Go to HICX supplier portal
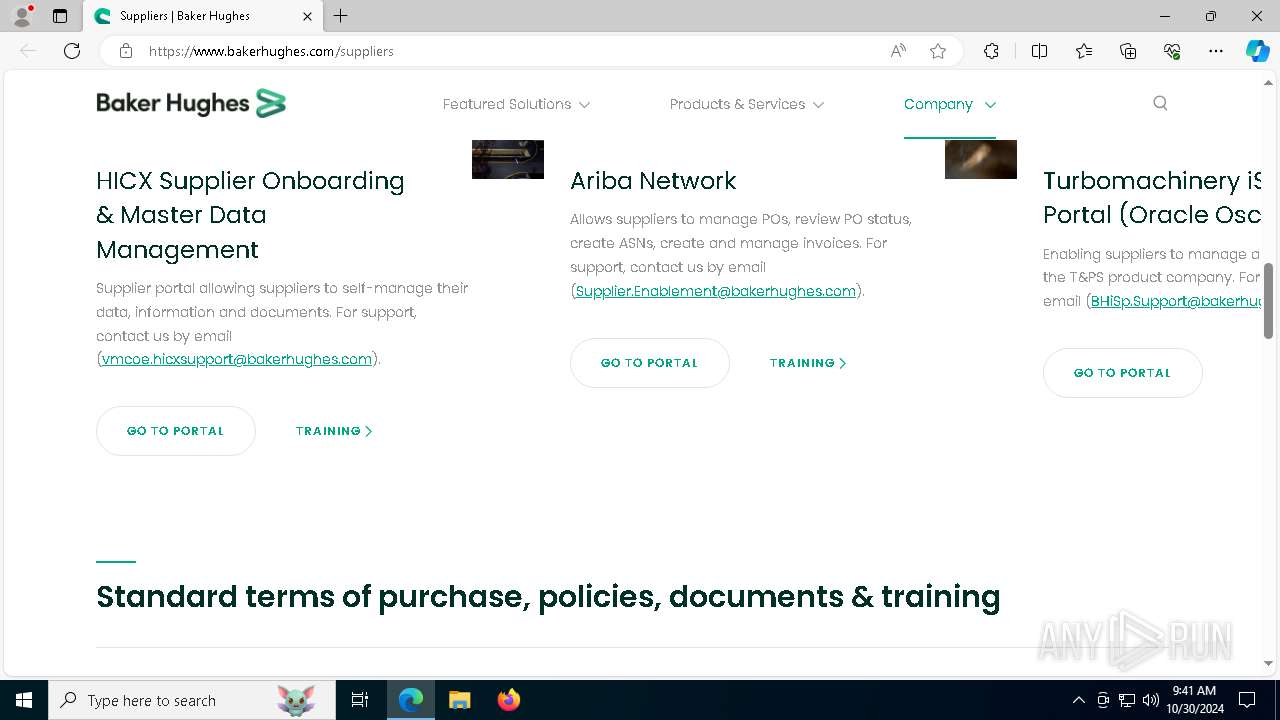The height and width of the screenshot is (720, 1280). tap(176, 431)
